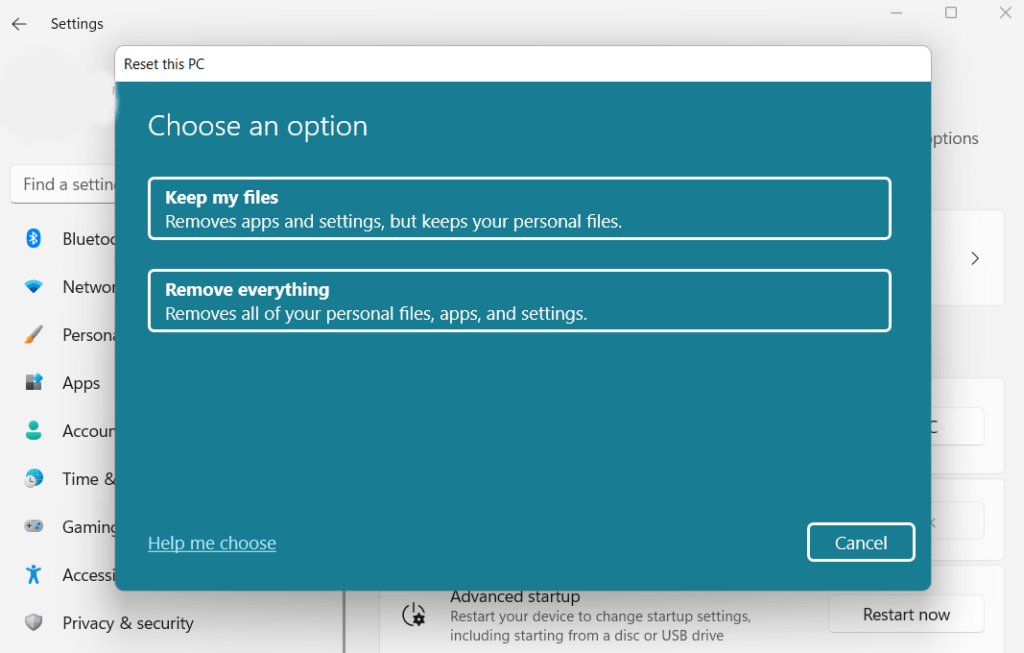Click the back arrow in Settings
The image size is (1024, 653).
[x=18, y=23]
